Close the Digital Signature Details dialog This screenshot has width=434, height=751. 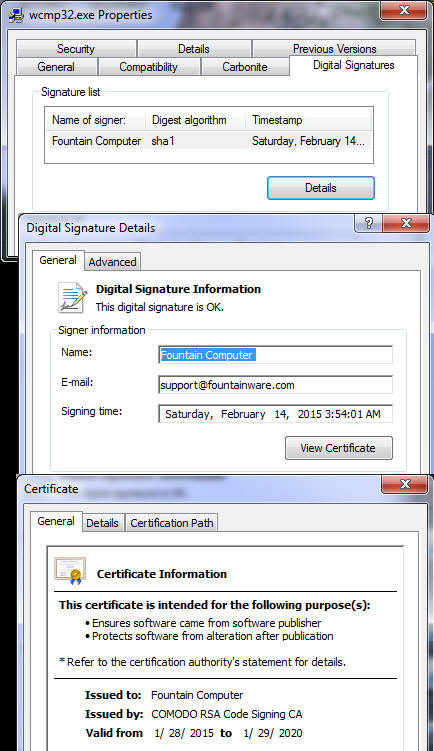(x=406, y=223)
